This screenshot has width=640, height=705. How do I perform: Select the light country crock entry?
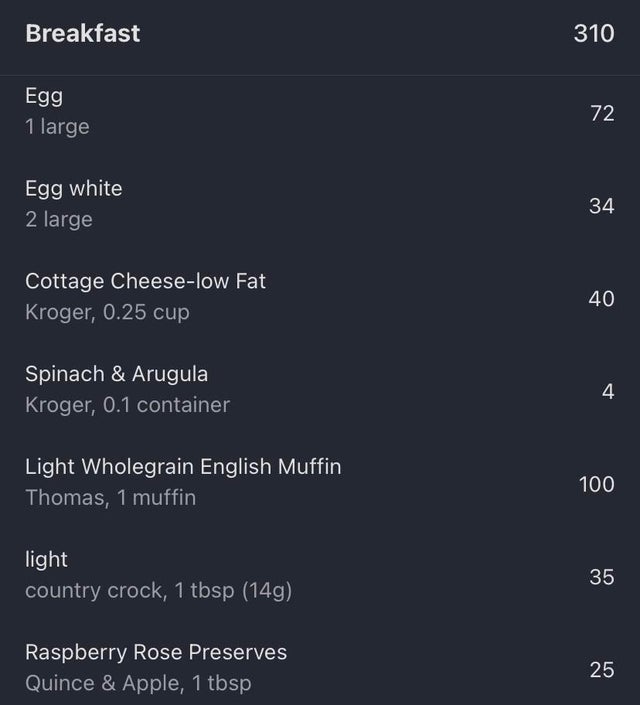(320, 575)
